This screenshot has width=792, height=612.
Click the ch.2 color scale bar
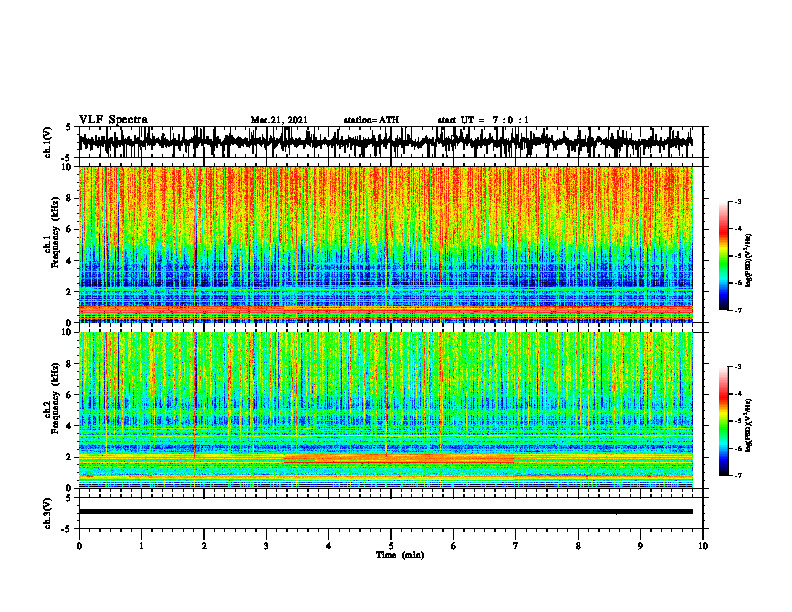click(x=723, y=421)
